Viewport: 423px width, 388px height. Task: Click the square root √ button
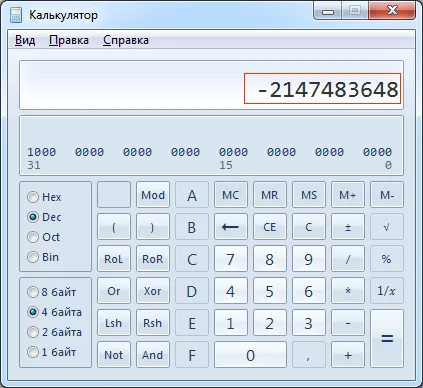pyautogui.click(x=387, y=227)
